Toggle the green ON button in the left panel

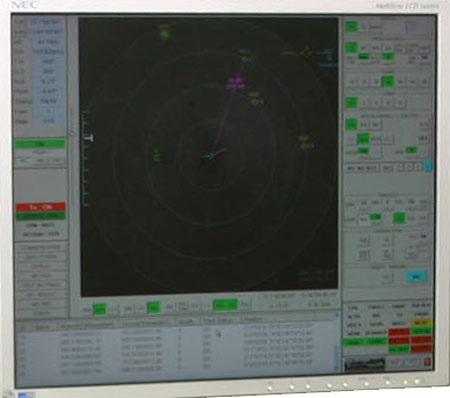(40, 144)
